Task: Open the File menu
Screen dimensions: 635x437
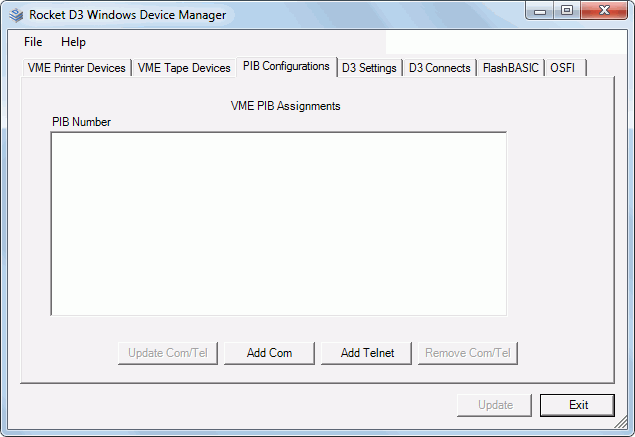Action: point(33,42)
